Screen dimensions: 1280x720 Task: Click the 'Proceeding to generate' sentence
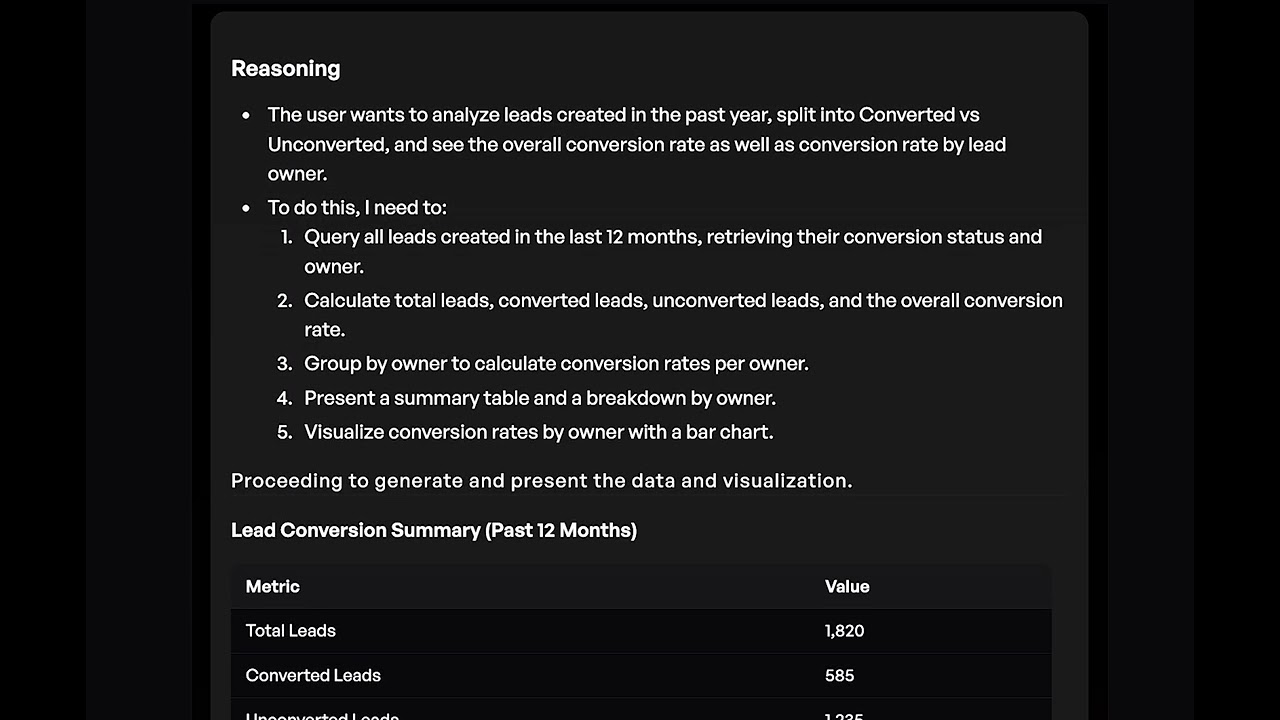pyautogui.click(x=541, y=480)
